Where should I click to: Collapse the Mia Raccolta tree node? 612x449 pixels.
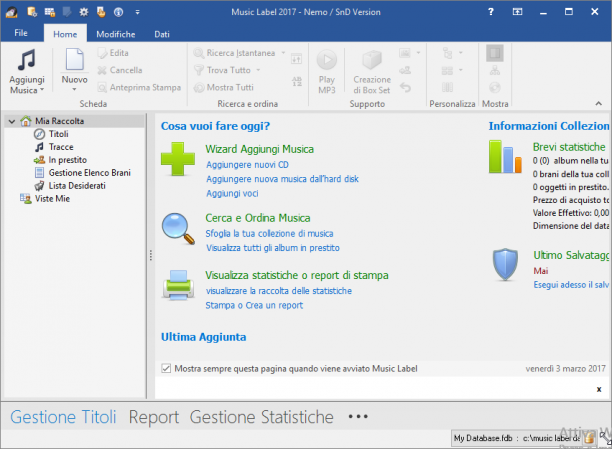[12, 121]
